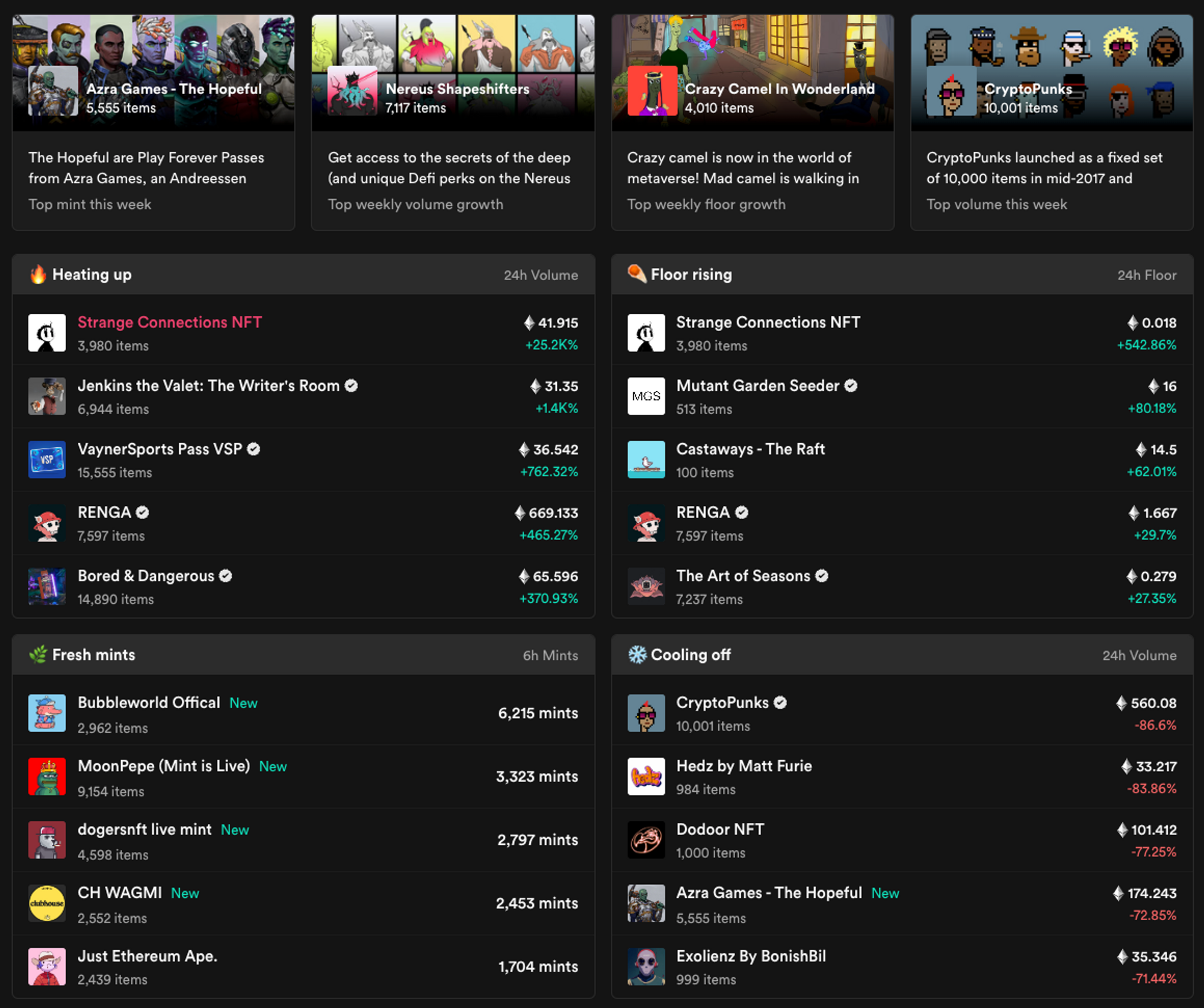The image size is (1204, 1008).
Task: Open Castaways - The Raft collection name
Action: coord(750,449)
